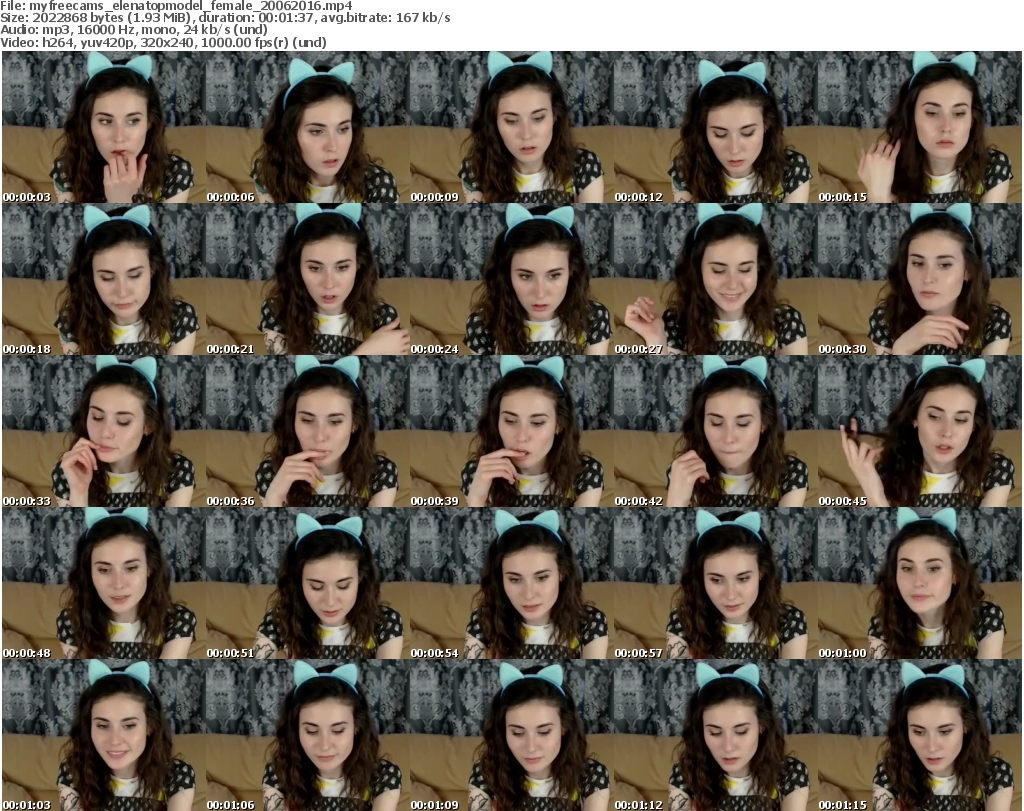Choose the frame labeled 00:00:39

point(511,432)
